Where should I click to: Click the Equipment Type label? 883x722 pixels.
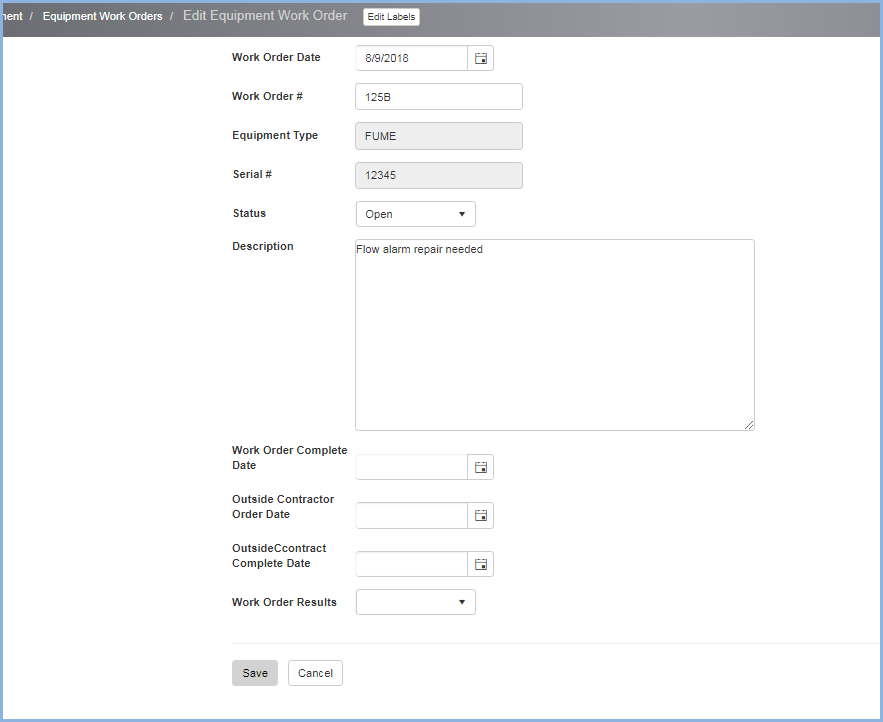[275, 135]
